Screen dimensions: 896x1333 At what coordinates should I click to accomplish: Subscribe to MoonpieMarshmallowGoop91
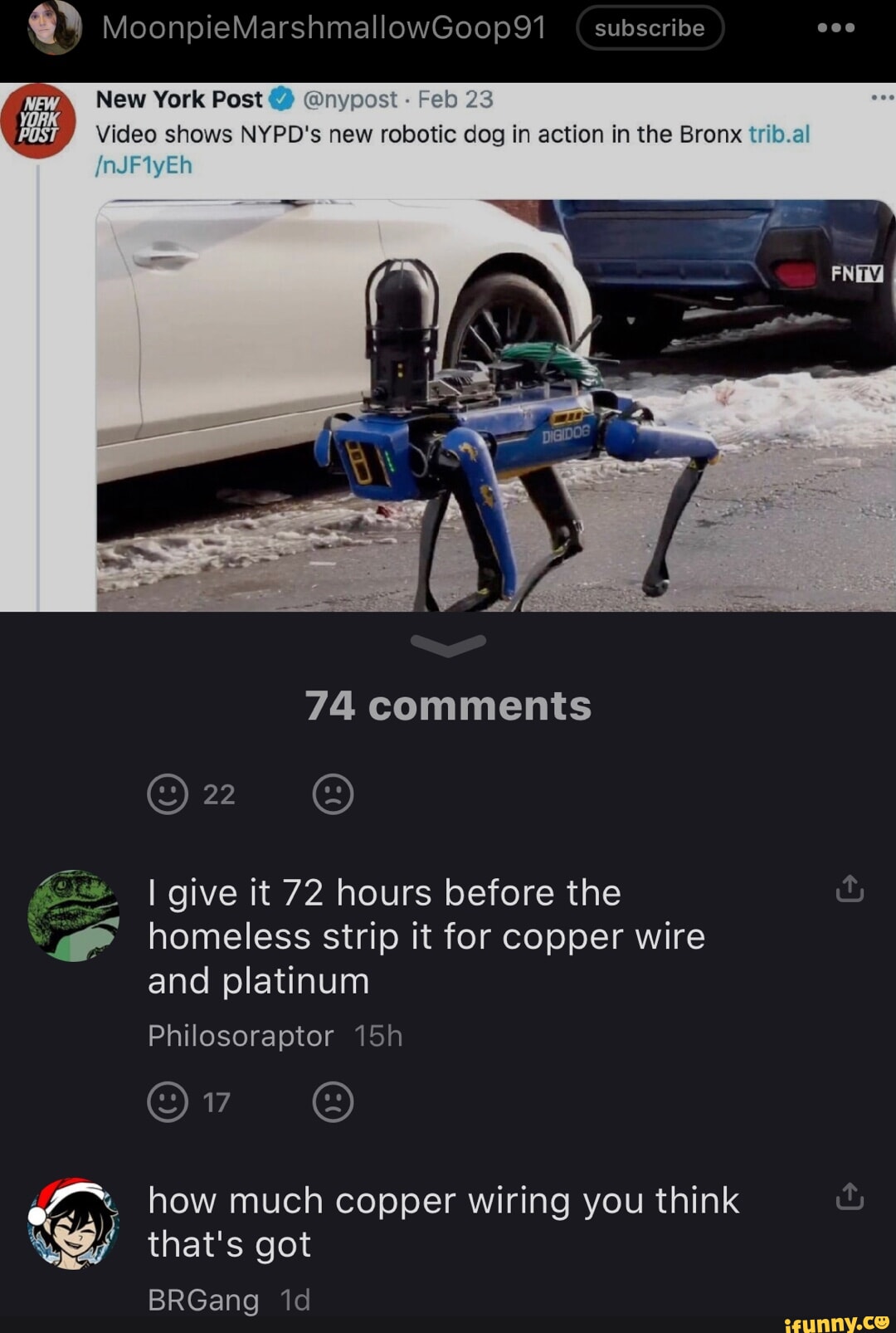(650, 28)
